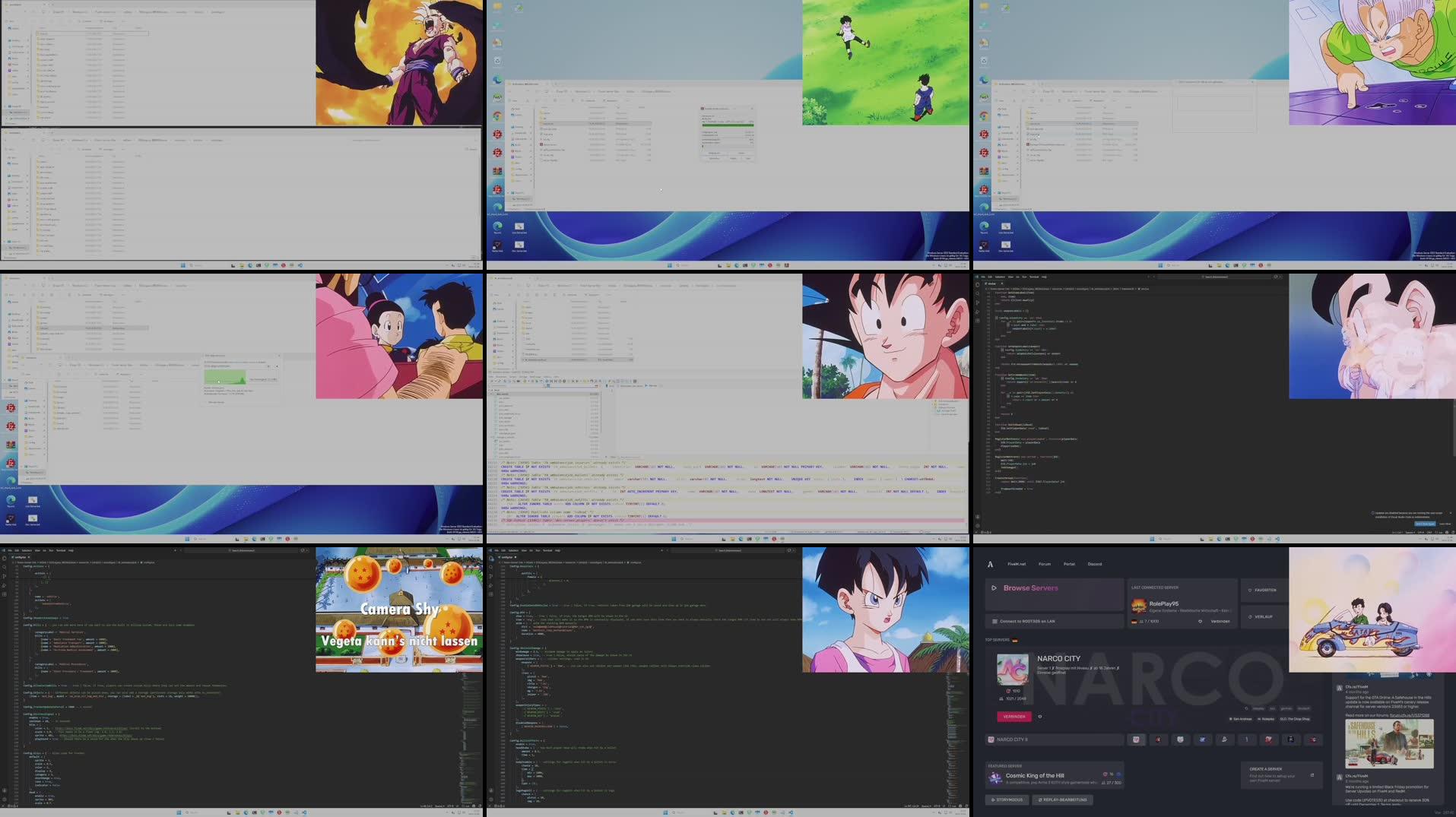The image size is (1456, 817).
Task: Open Terminal menu in VS Code with update notification
Action: coord(1034,277)
